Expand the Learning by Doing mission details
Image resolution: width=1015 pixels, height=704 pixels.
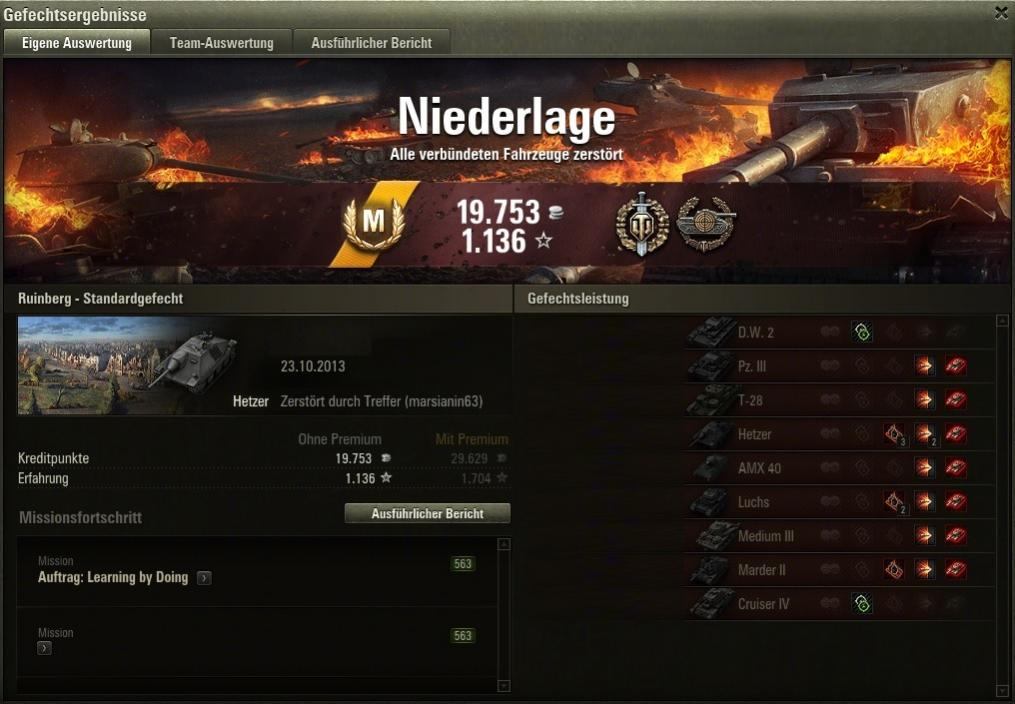coord(204,578)
